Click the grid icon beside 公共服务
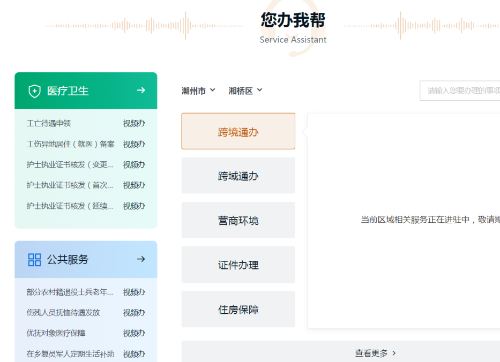The image size is (500, 362). pos(34,260)
